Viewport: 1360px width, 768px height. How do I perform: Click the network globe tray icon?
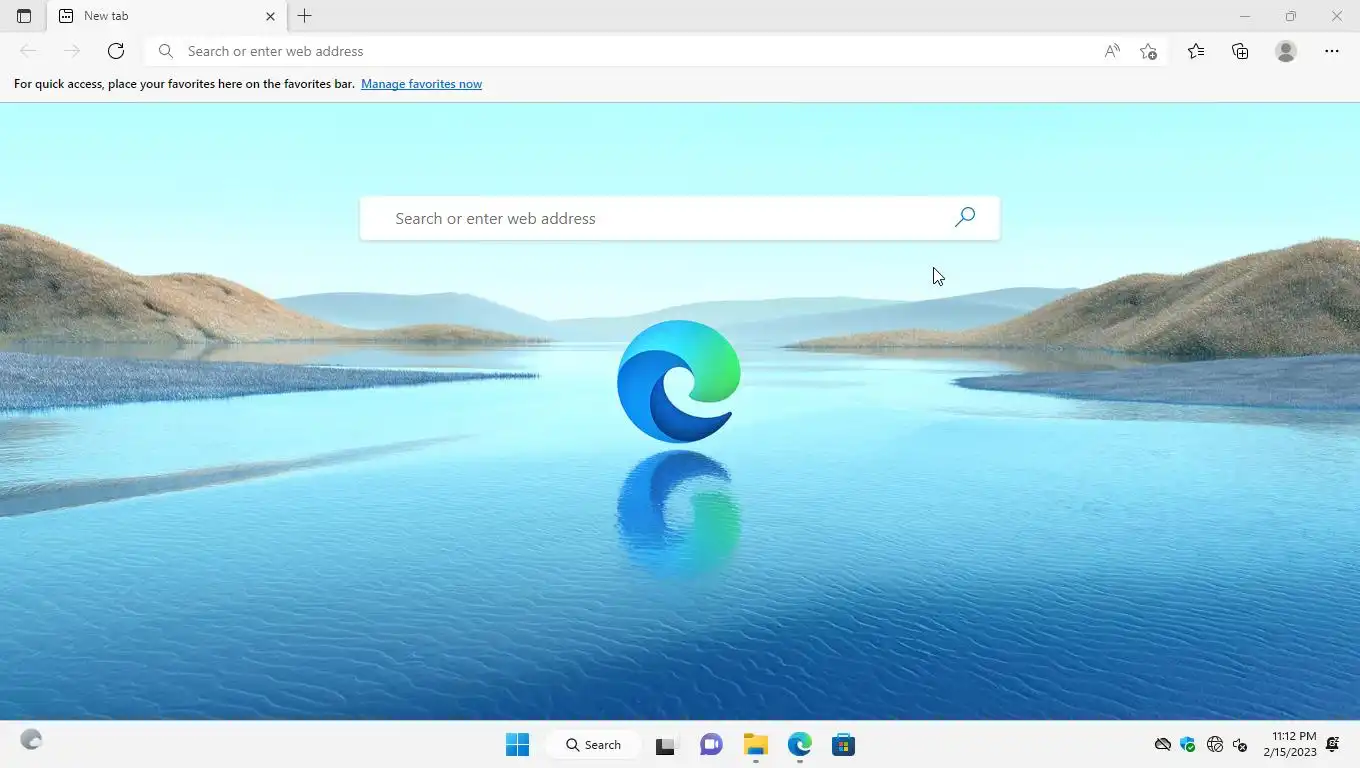tap(1215, 745)
